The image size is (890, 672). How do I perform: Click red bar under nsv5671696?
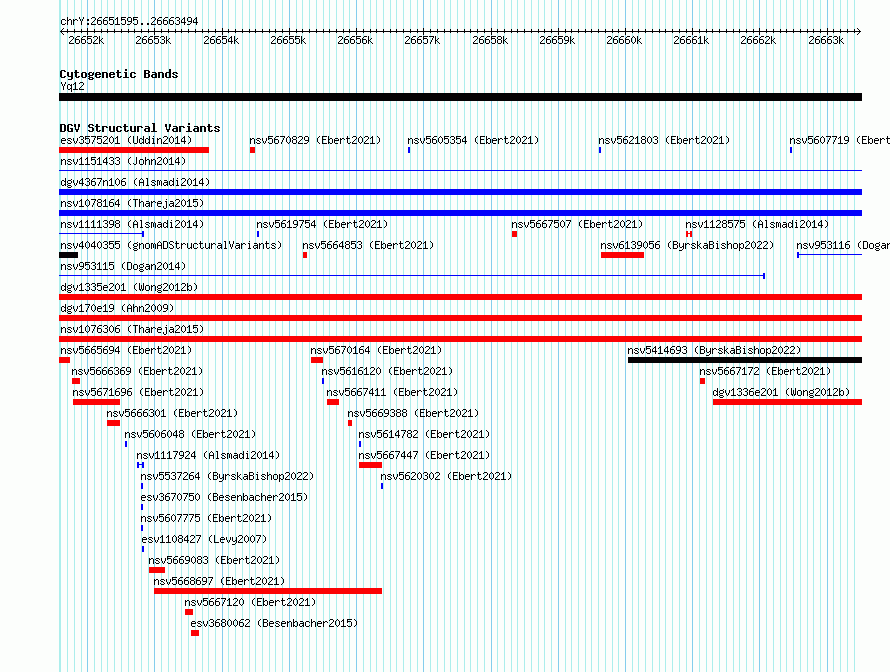pyautogui.click(x=96, y=402)
